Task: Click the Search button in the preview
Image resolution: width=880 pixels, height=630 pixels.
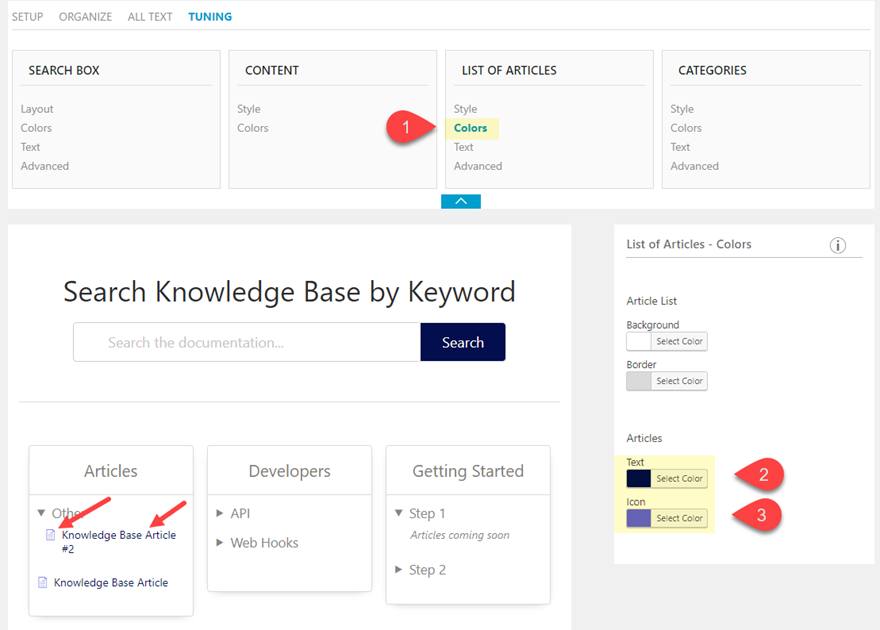Action: tap(462, 341)
